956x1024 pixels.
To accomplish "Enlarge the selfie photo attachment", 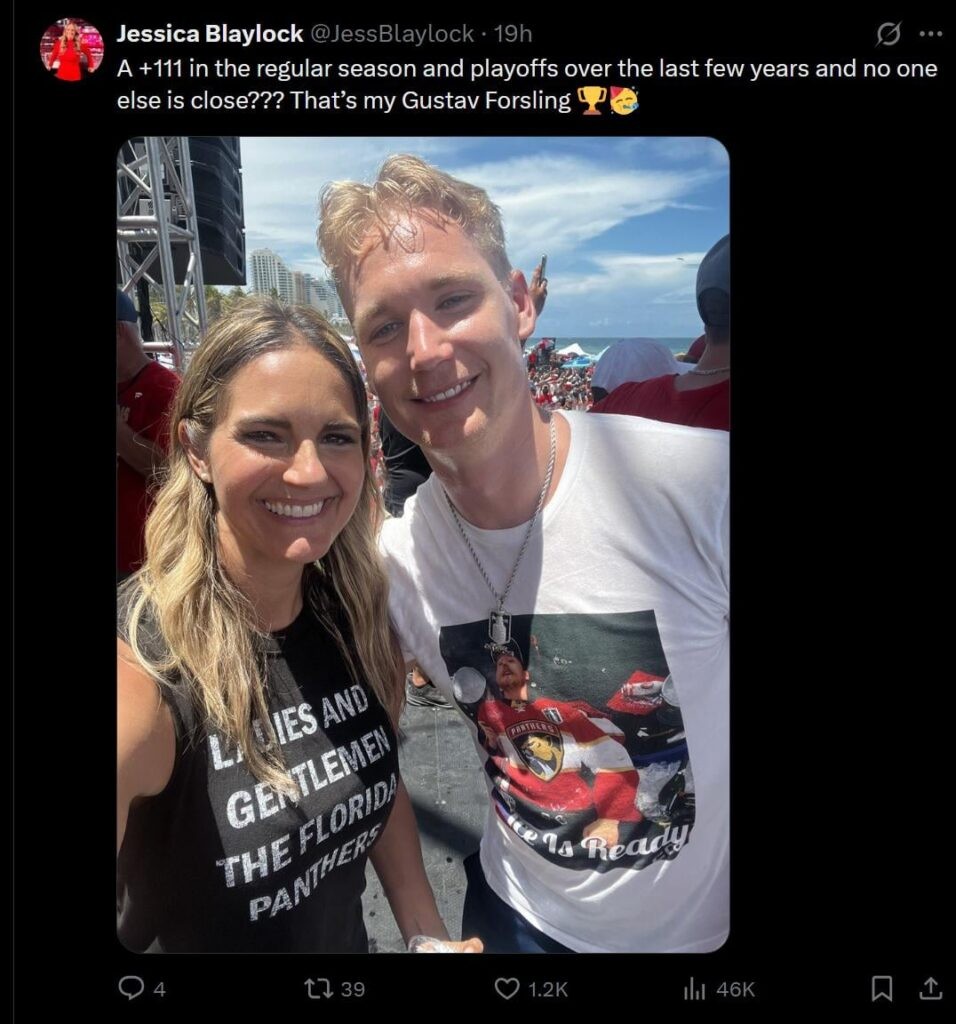I will [x=423, y=544].
